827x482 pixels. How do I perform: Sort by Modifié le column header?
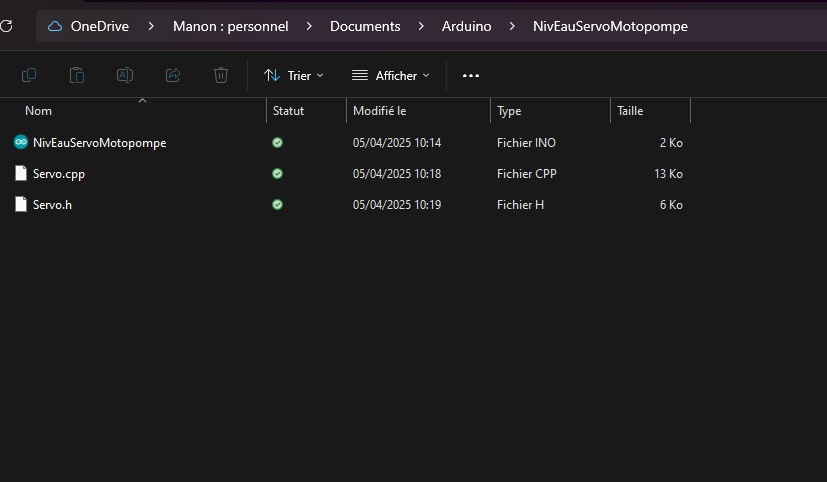tap(380, 111)
